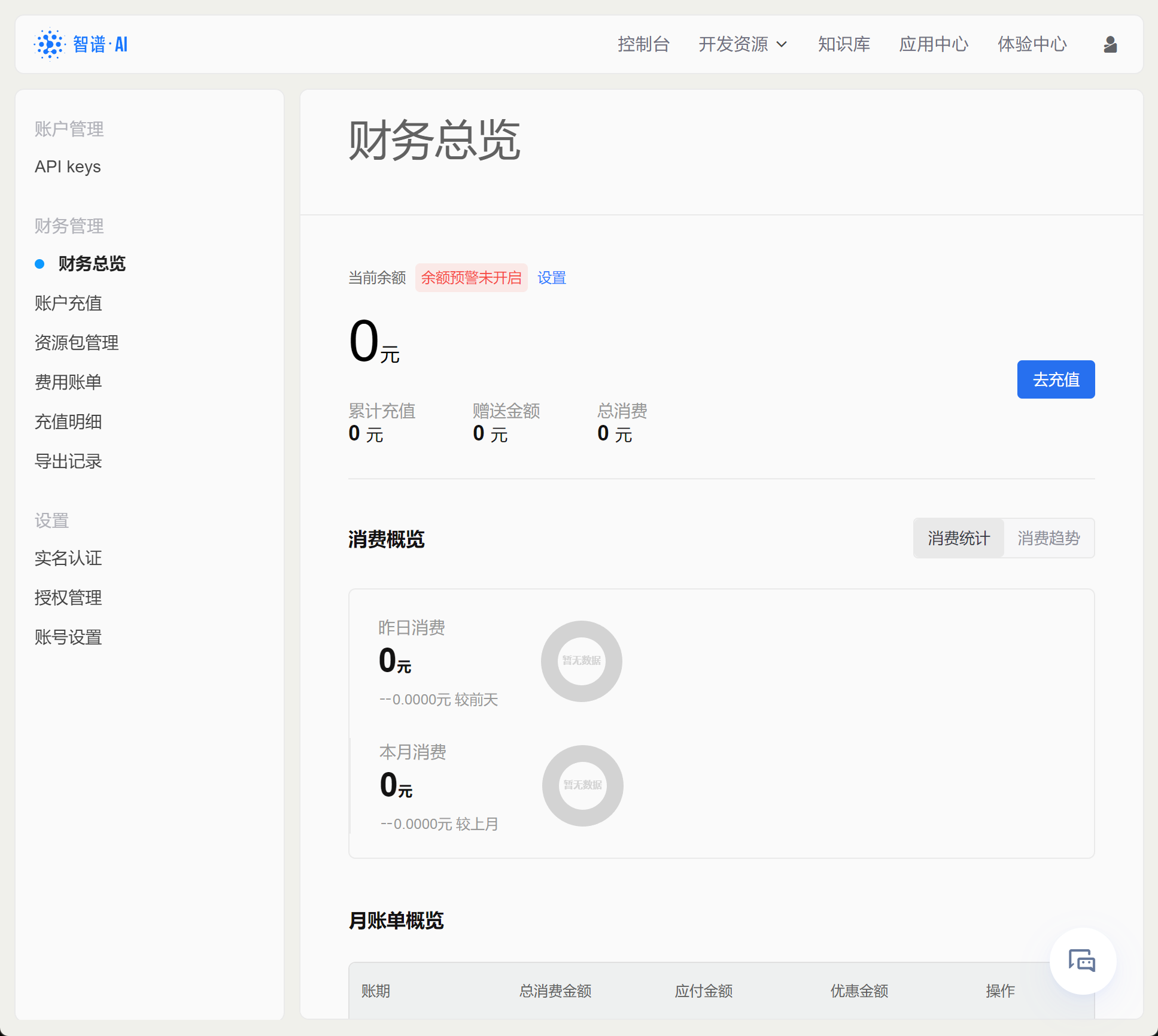Open the floating chat support icon
Image resolution: width=1158 pixels, height=1036 pixels.
pyautogui.click(x=1082, y=961)
